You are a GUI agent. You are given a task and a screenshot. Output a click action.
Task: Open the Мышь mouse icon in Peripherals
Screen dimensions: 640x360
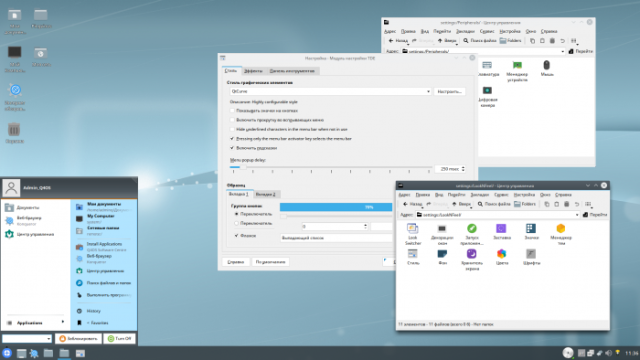click(547, 68)
